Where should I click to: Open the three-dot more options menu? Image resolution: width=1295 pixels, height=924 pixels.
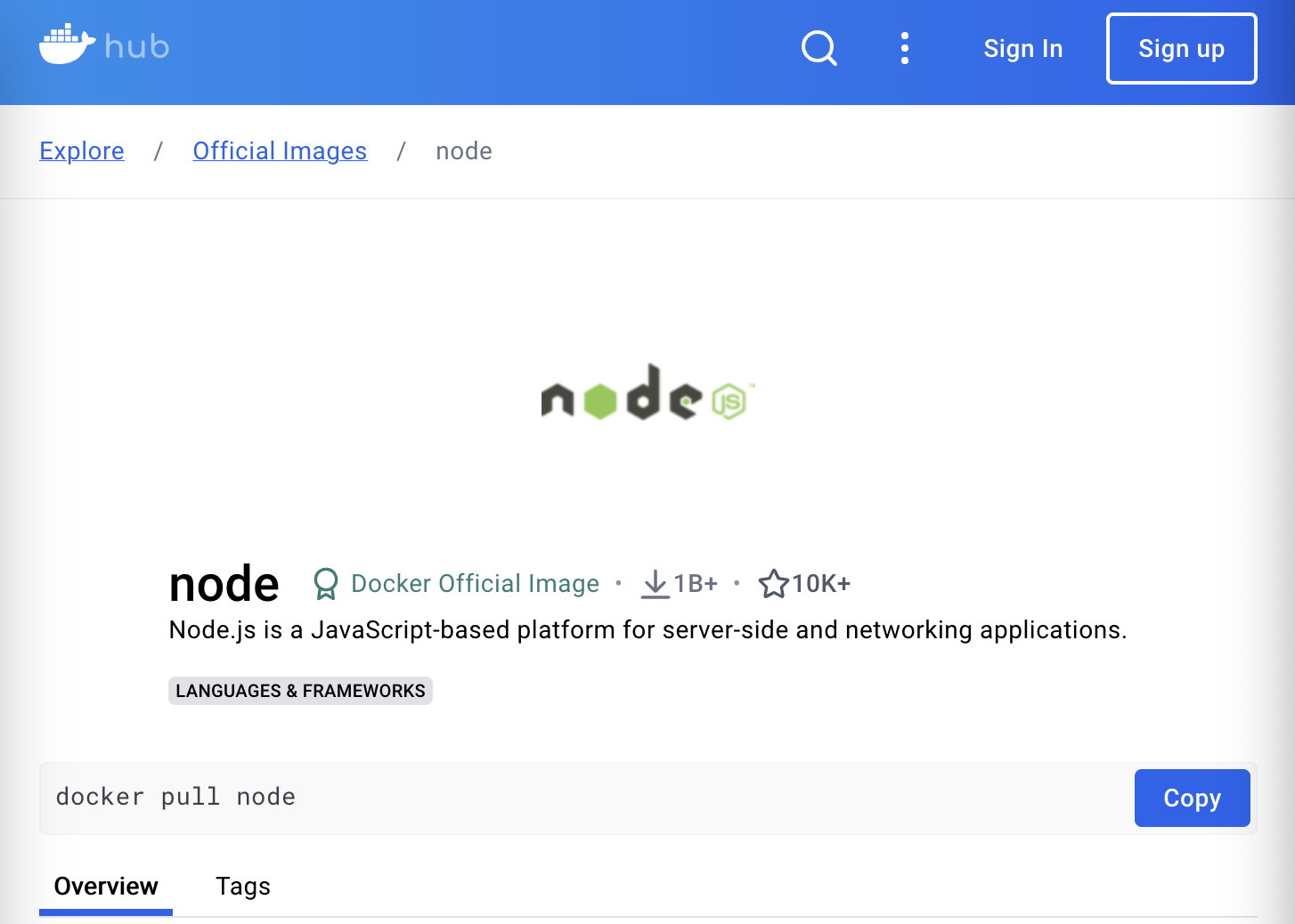coord(905,48)
